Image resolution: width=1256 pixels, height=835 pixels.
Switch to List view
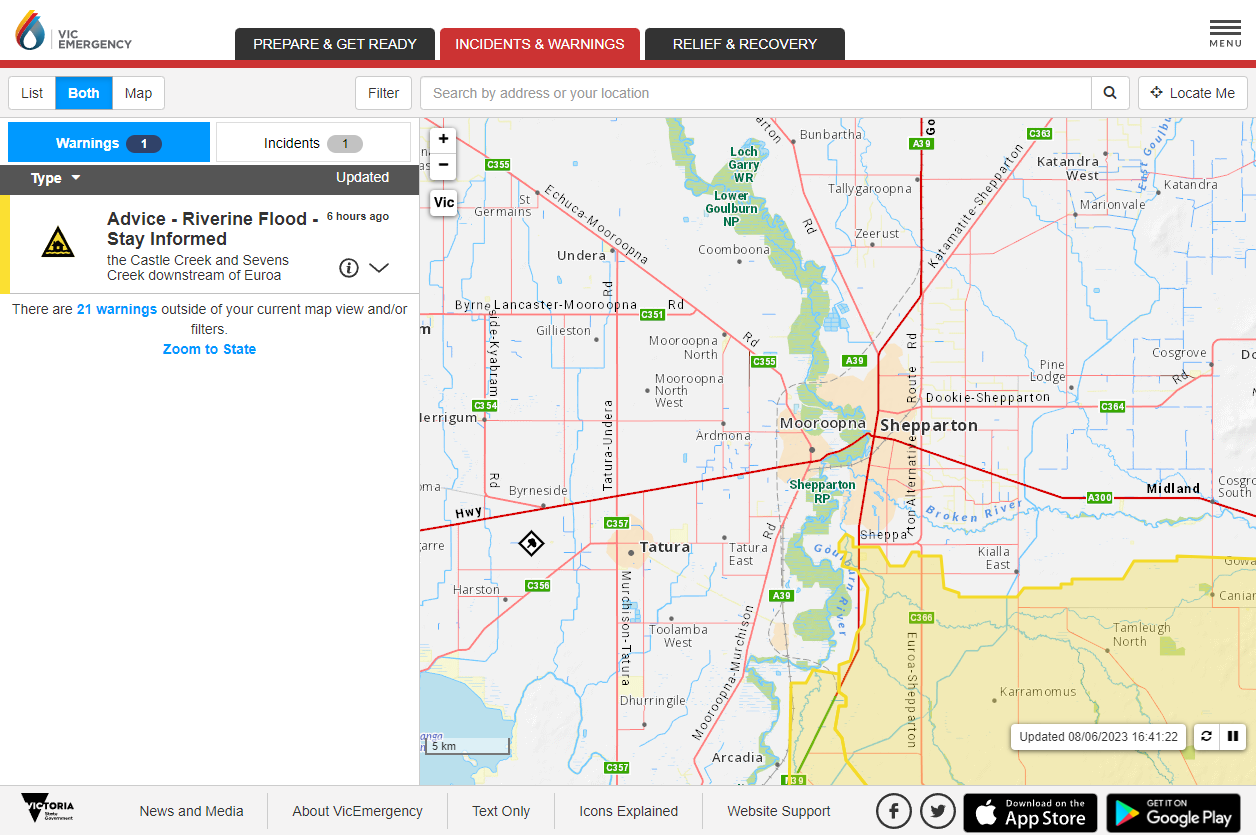32,93
